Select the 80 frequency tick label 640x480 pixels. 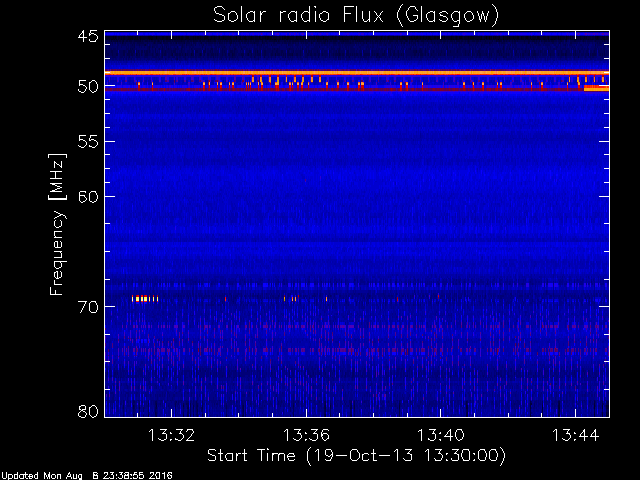[x=88, y=411]
